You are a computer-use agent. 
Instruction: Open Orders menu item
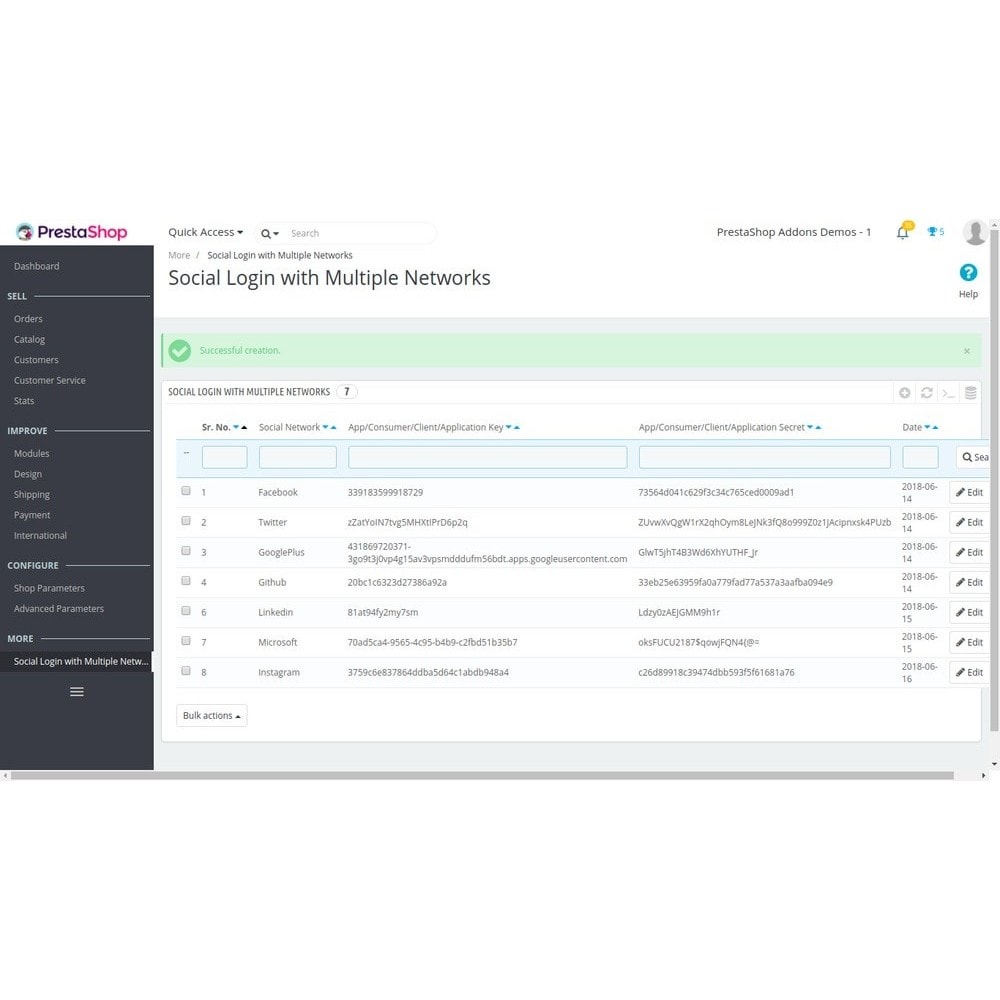pos(28,319)
